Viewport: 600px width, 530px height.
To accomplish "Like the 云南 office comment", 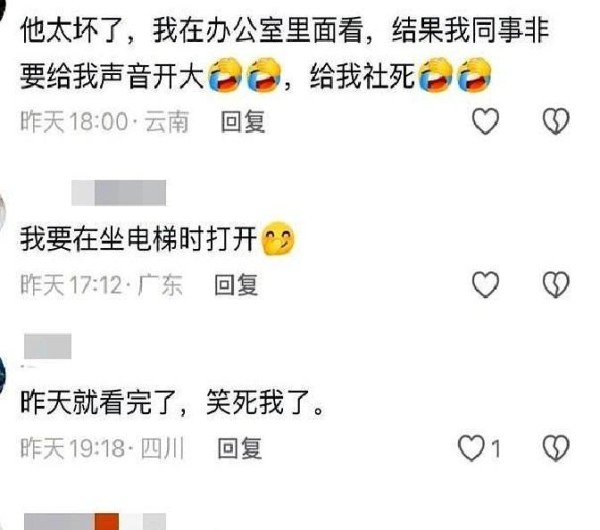I will pos(485,121).
